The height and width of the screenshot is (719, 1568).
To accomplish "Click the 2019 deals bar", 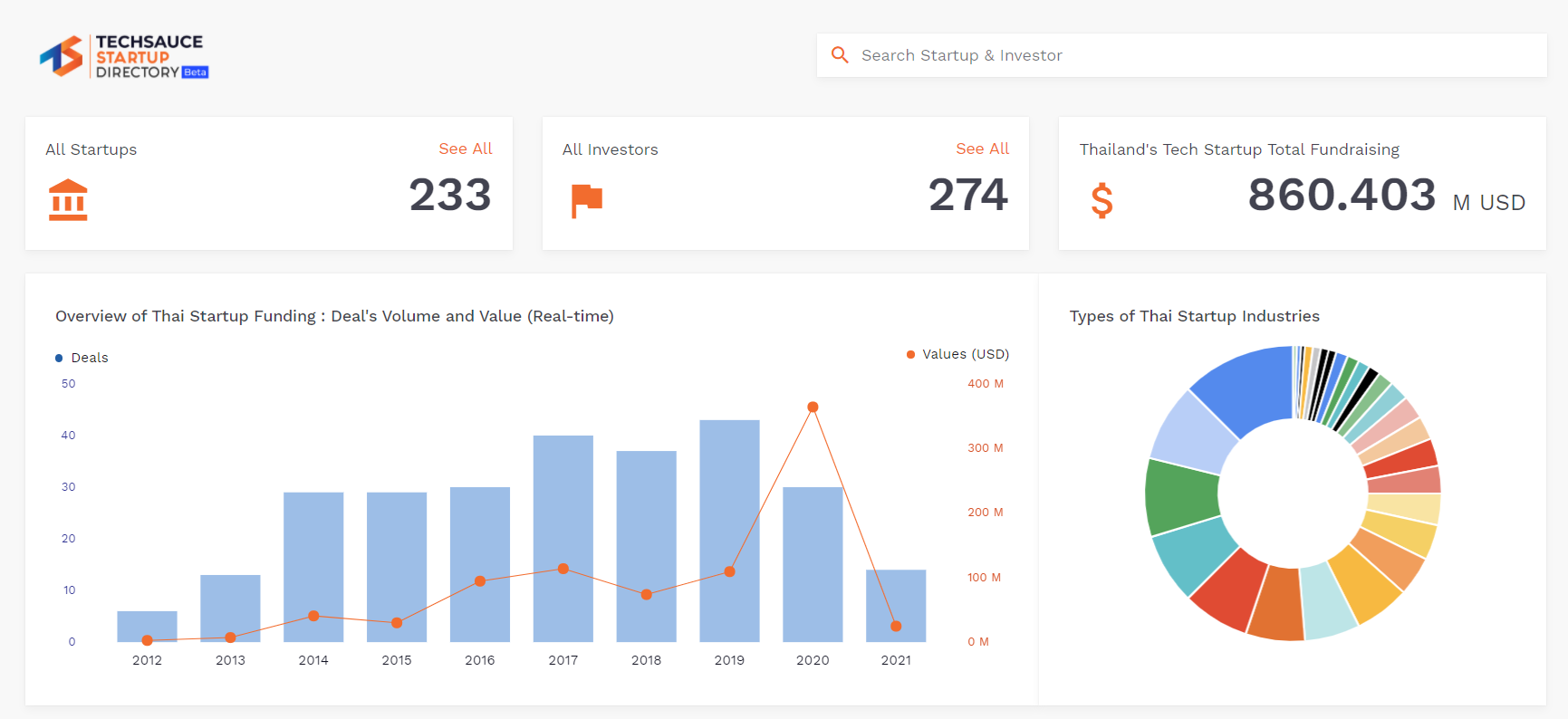I will [729, 531].
